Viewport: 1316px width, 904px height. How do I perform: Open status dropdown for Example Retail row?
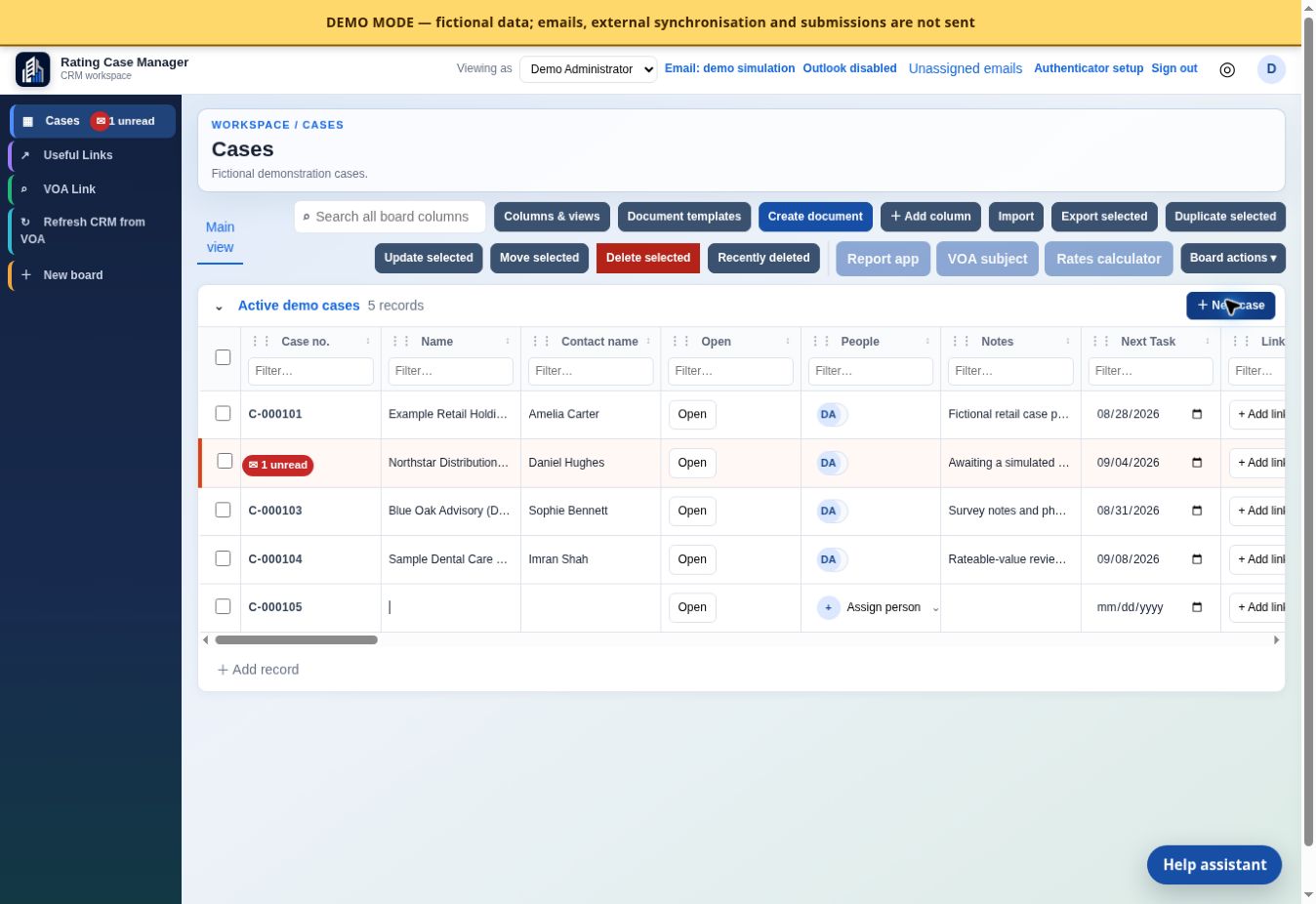(692, 414)
